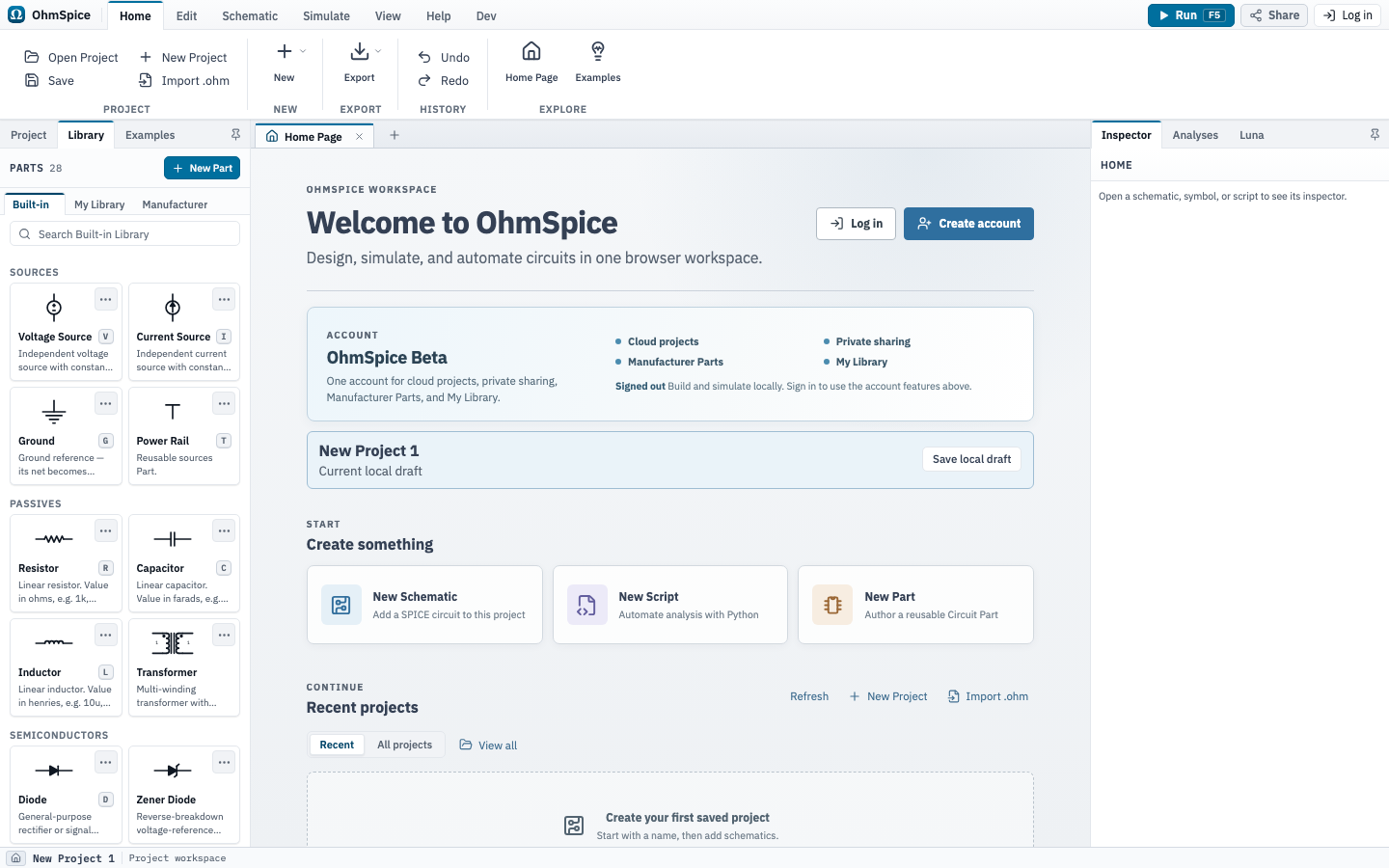Select the Current Source part symbol
1389x868 pixels.
click(x=173, y=308)
